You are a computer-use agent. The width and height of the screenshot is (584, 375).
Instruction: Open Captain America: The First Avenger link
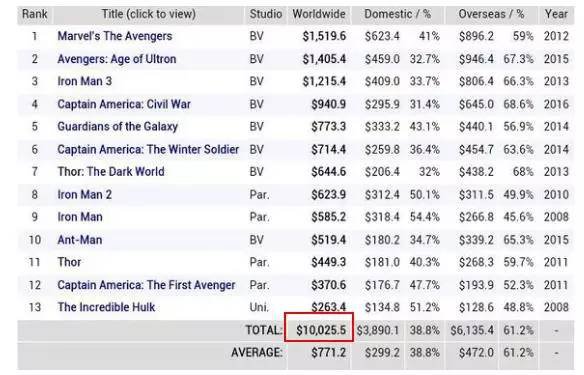(x=146, y=285)
